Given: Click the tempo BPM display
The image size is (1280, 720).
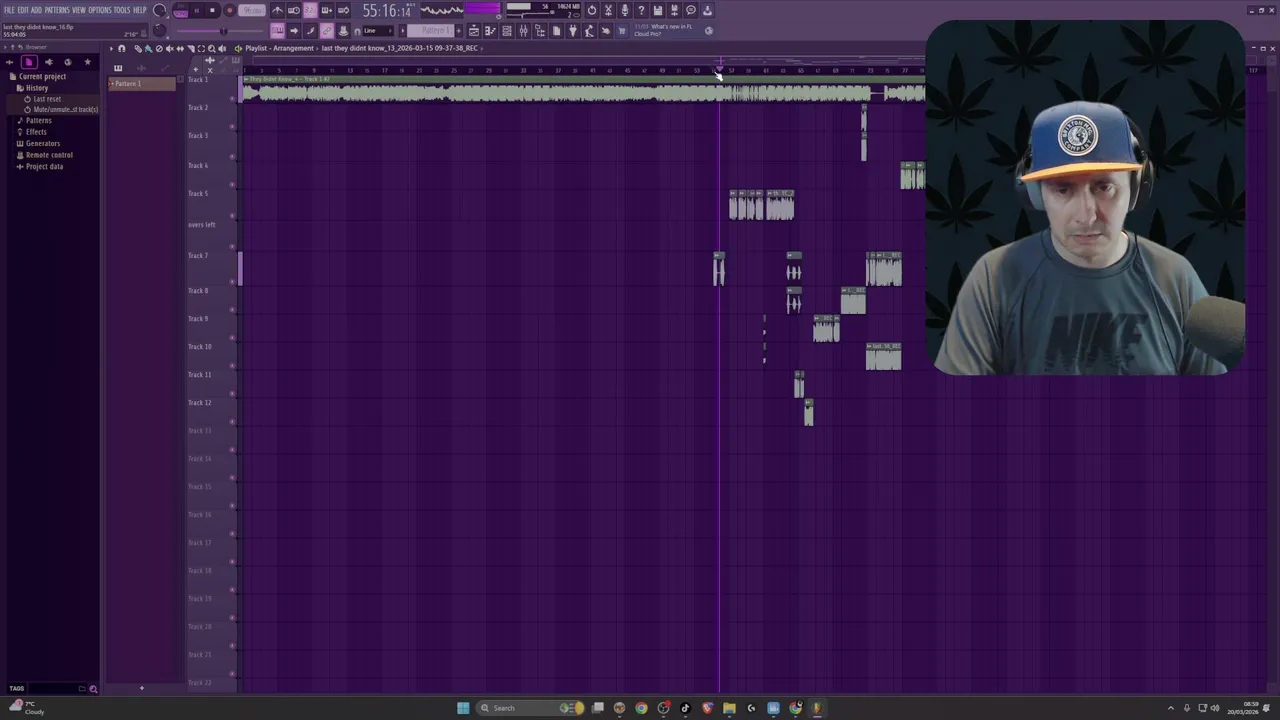Looking at the screenshot, I should tap(252, 10).
